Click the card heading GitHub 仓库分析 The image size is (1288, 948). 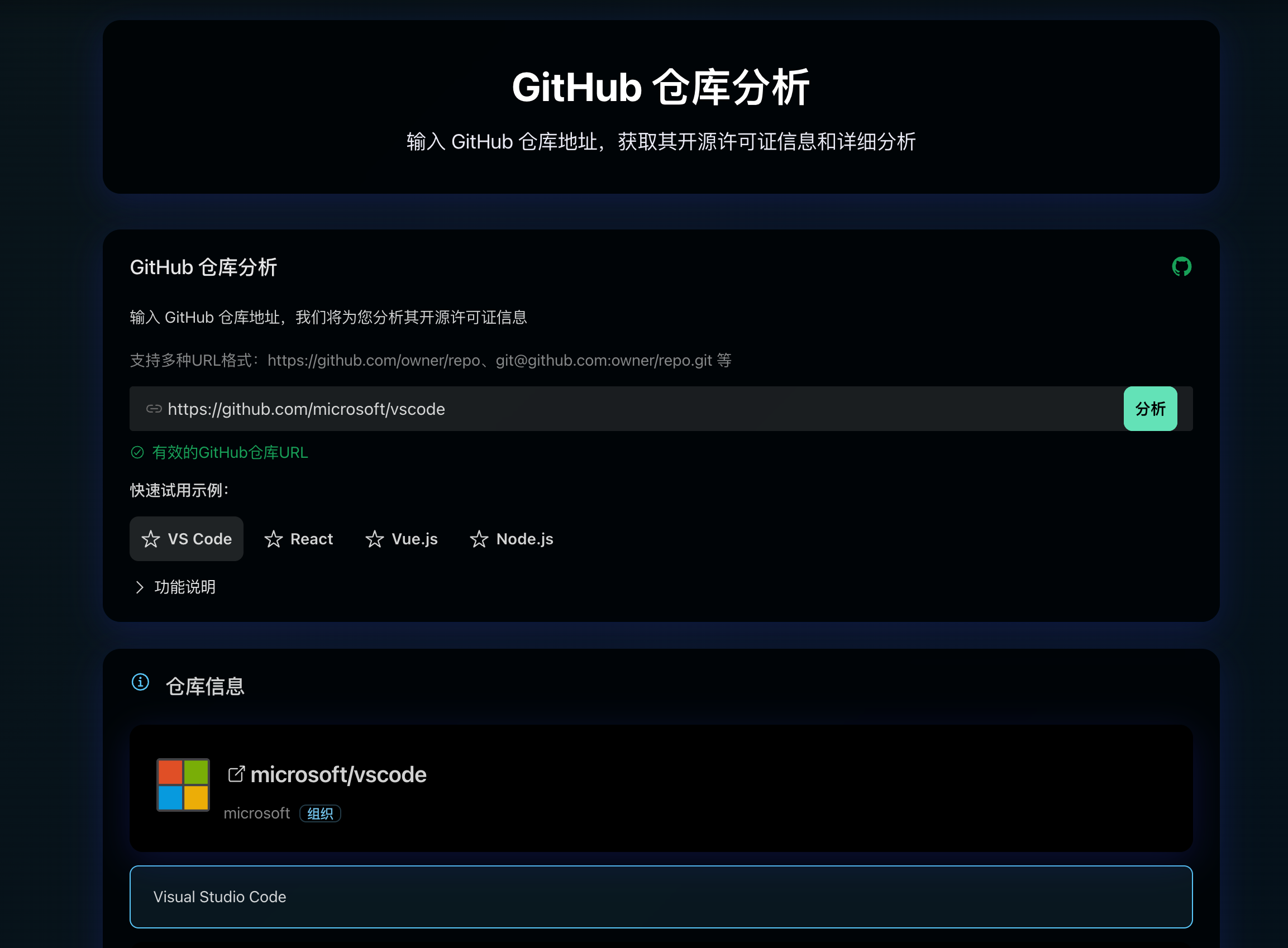click(x=203, y=267)
